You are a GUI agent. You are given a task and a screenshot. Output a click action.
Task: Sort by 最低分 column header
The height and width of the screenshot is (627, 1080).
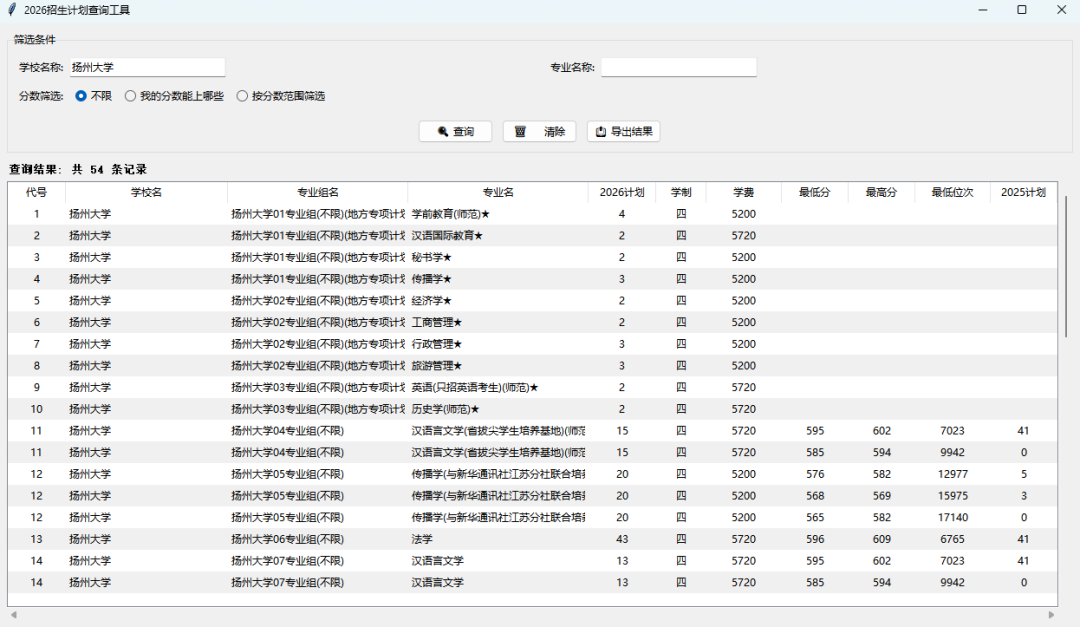tap(815, 192)
